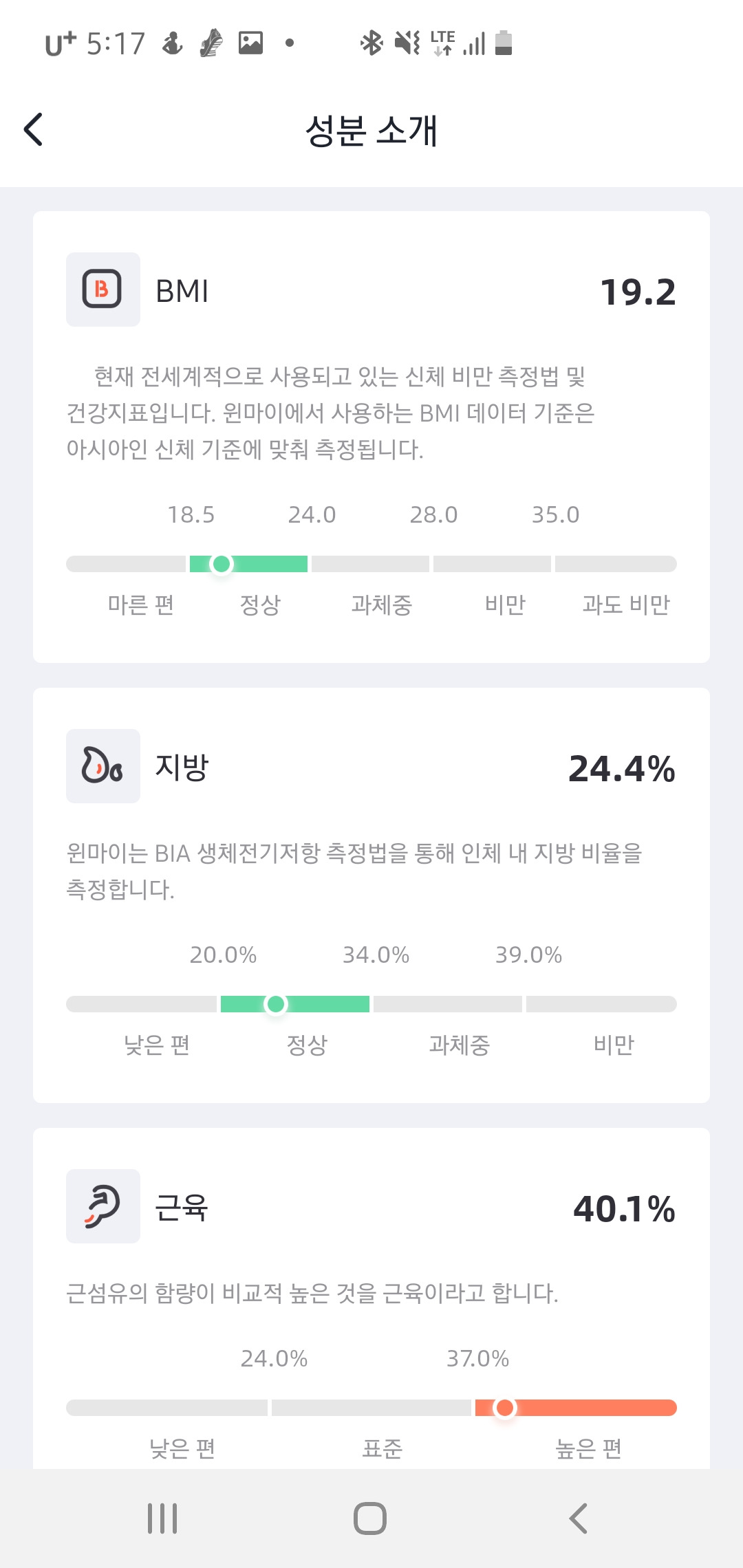Tap the 높은 편 label under the muscle bar

(589, 1449)
